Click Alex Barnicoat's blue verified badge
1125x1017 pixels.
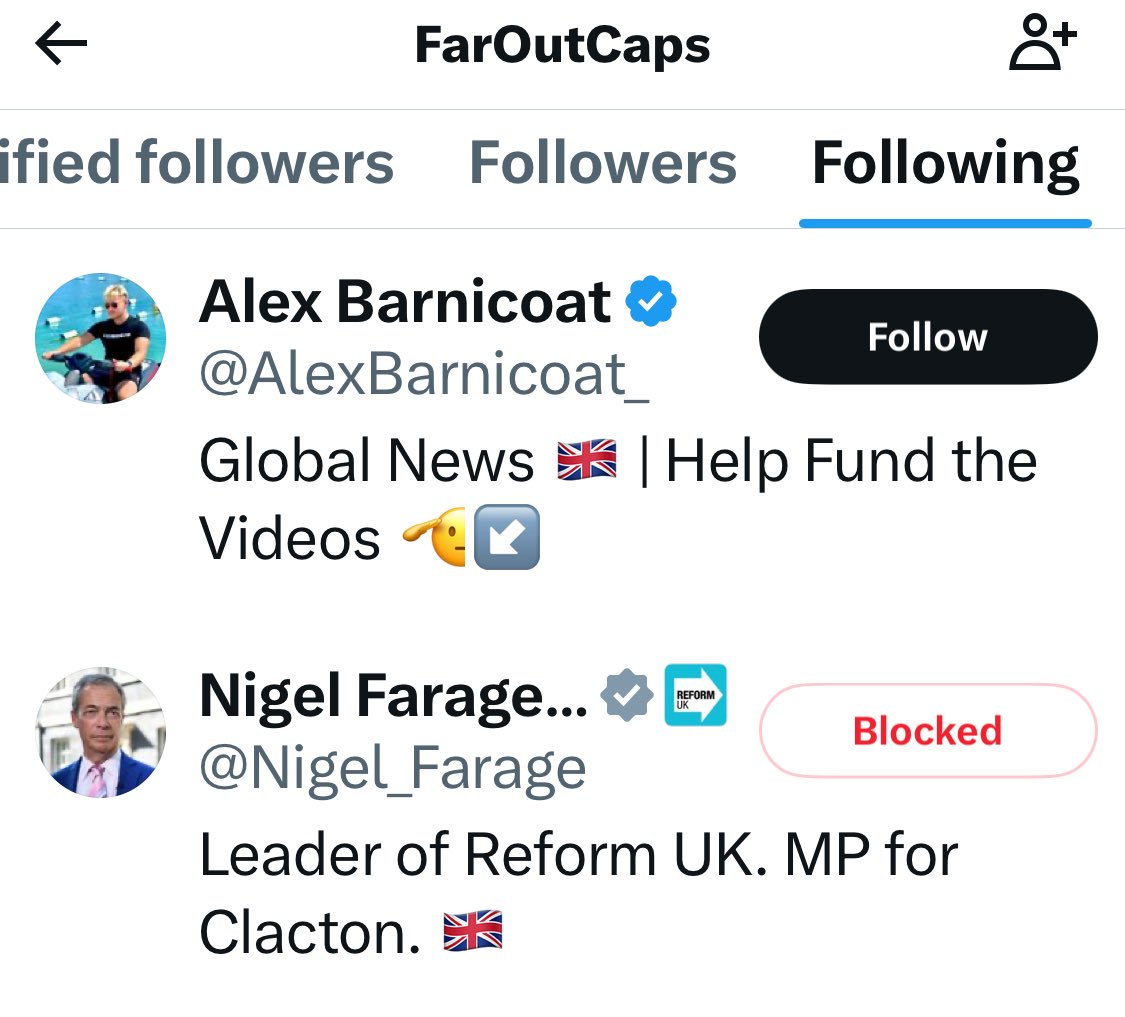pos(651,301)
